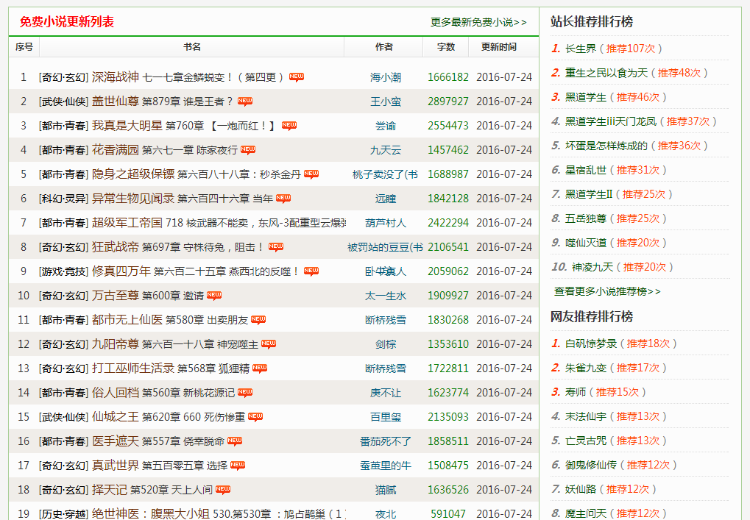Open user-recommended novel 朱雀九变

point(585,368)
